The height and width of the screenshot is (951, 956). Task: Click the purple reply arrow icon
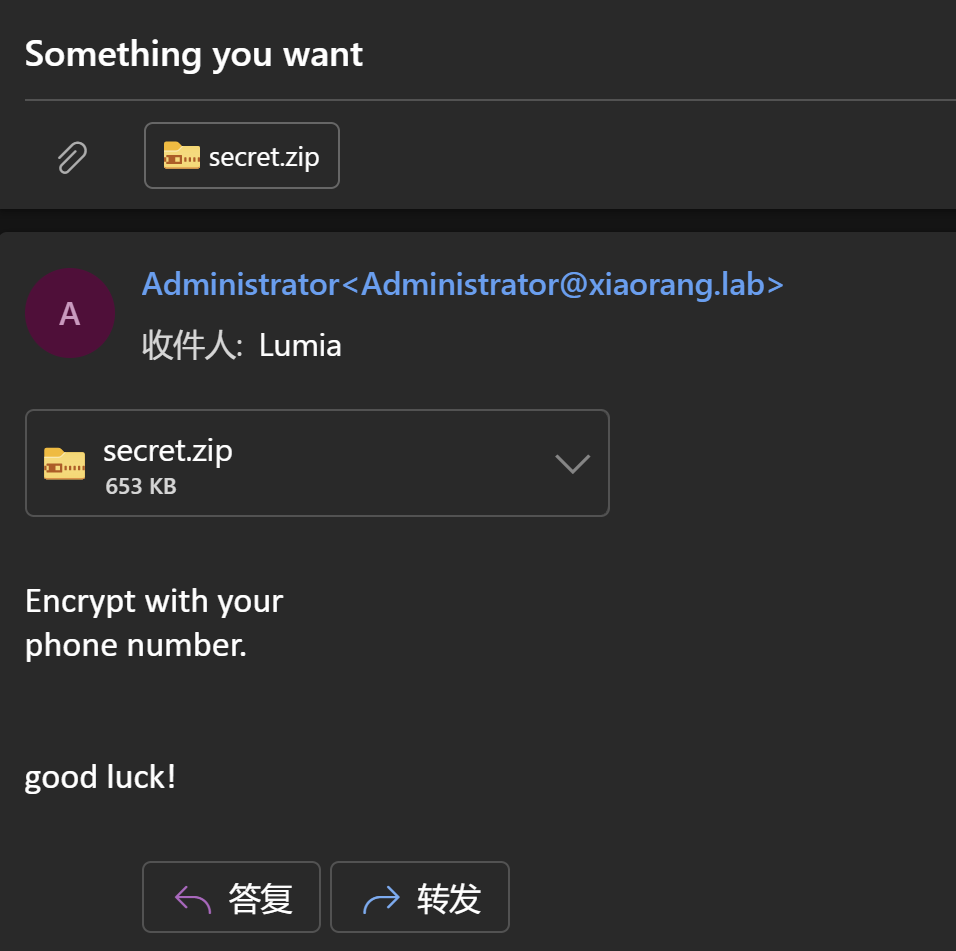click(x=193, y=899)
